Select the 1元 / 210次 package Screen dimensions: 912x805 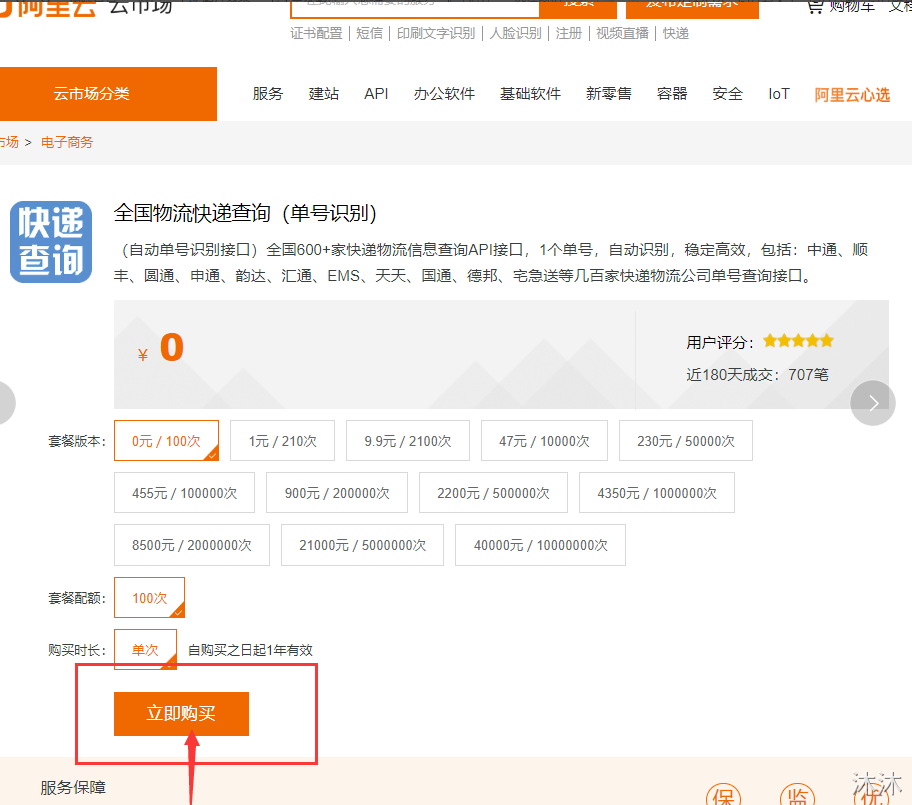coord(283,441)
